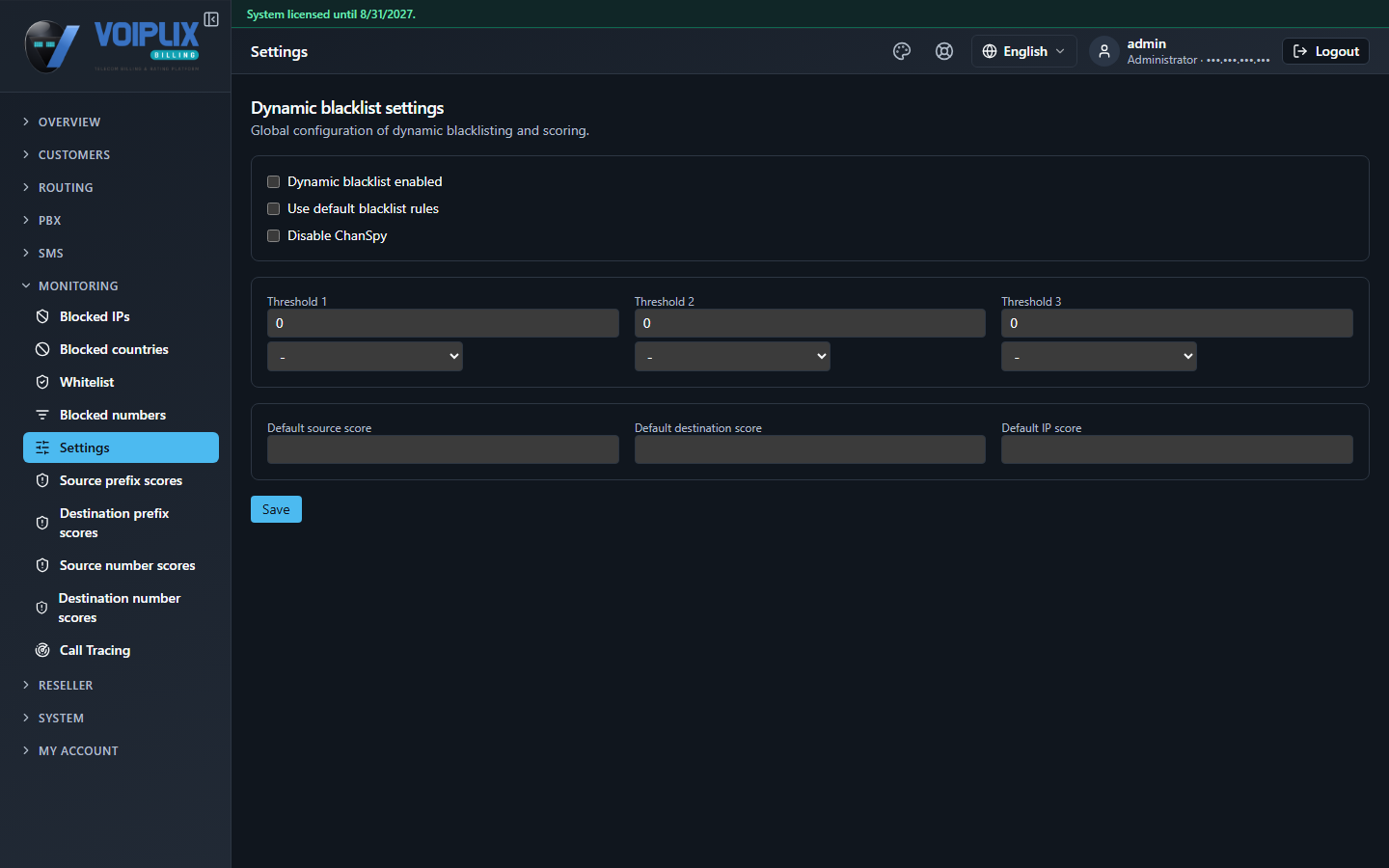This screenshot has height=868, width=1389.
Task: Toggle the Disable ChanSpy checkbox
Action: (274, 235)
